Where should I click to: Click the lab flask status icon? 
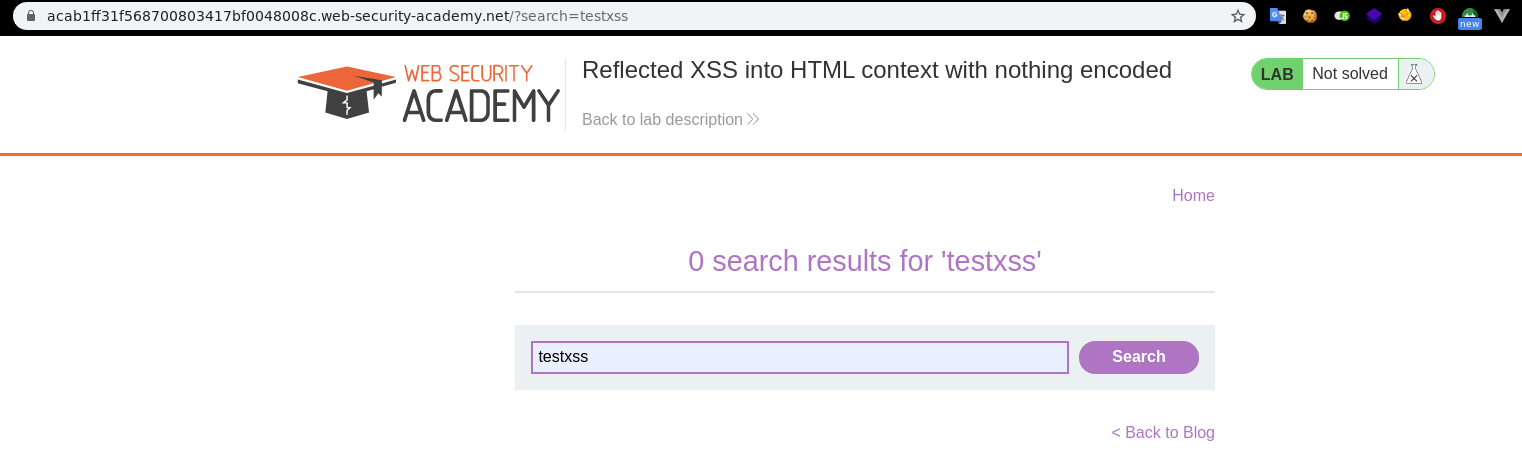tap(1414, 74)
